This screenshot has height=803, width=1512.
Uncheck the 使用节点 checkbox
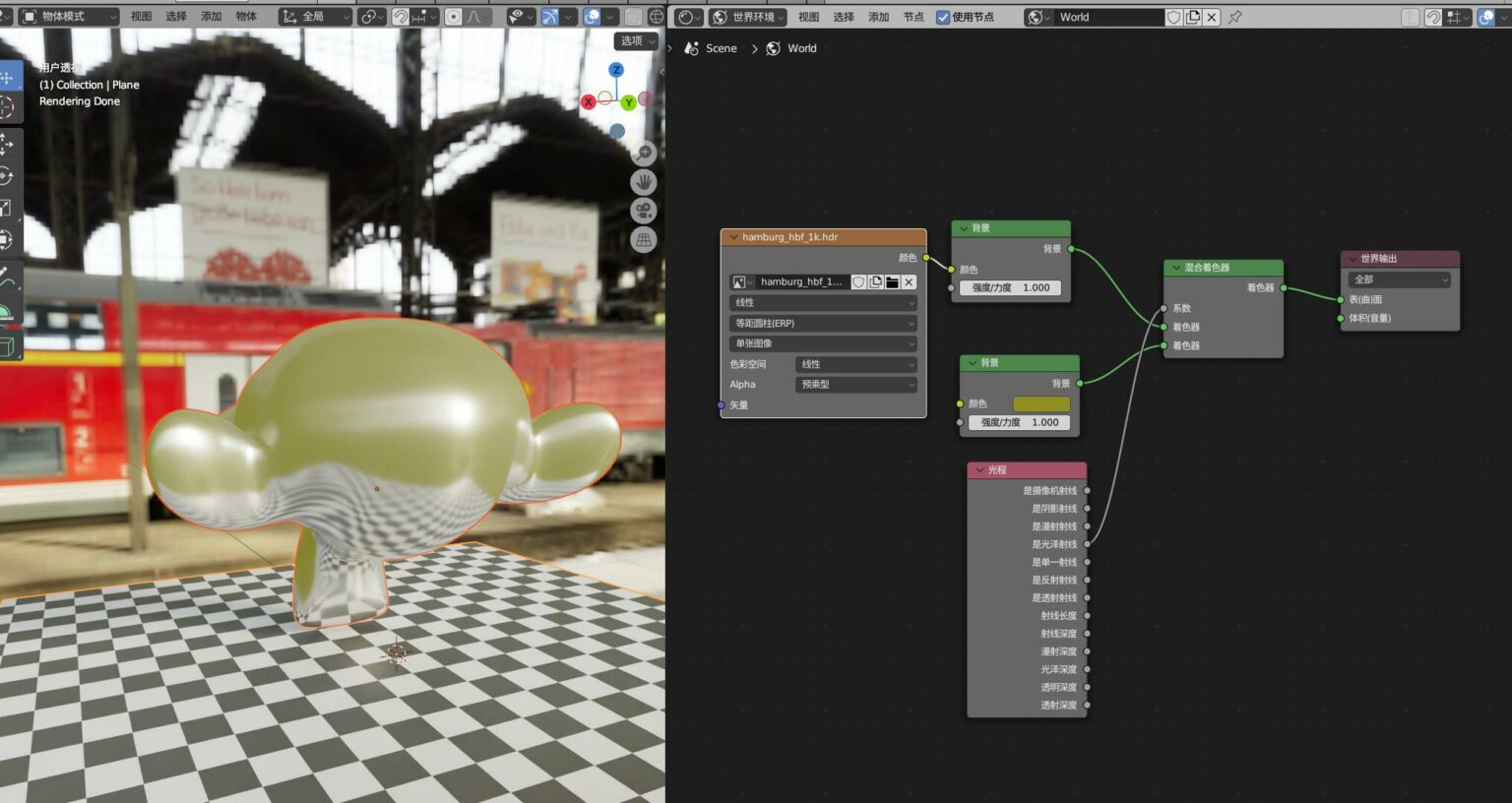943,17
